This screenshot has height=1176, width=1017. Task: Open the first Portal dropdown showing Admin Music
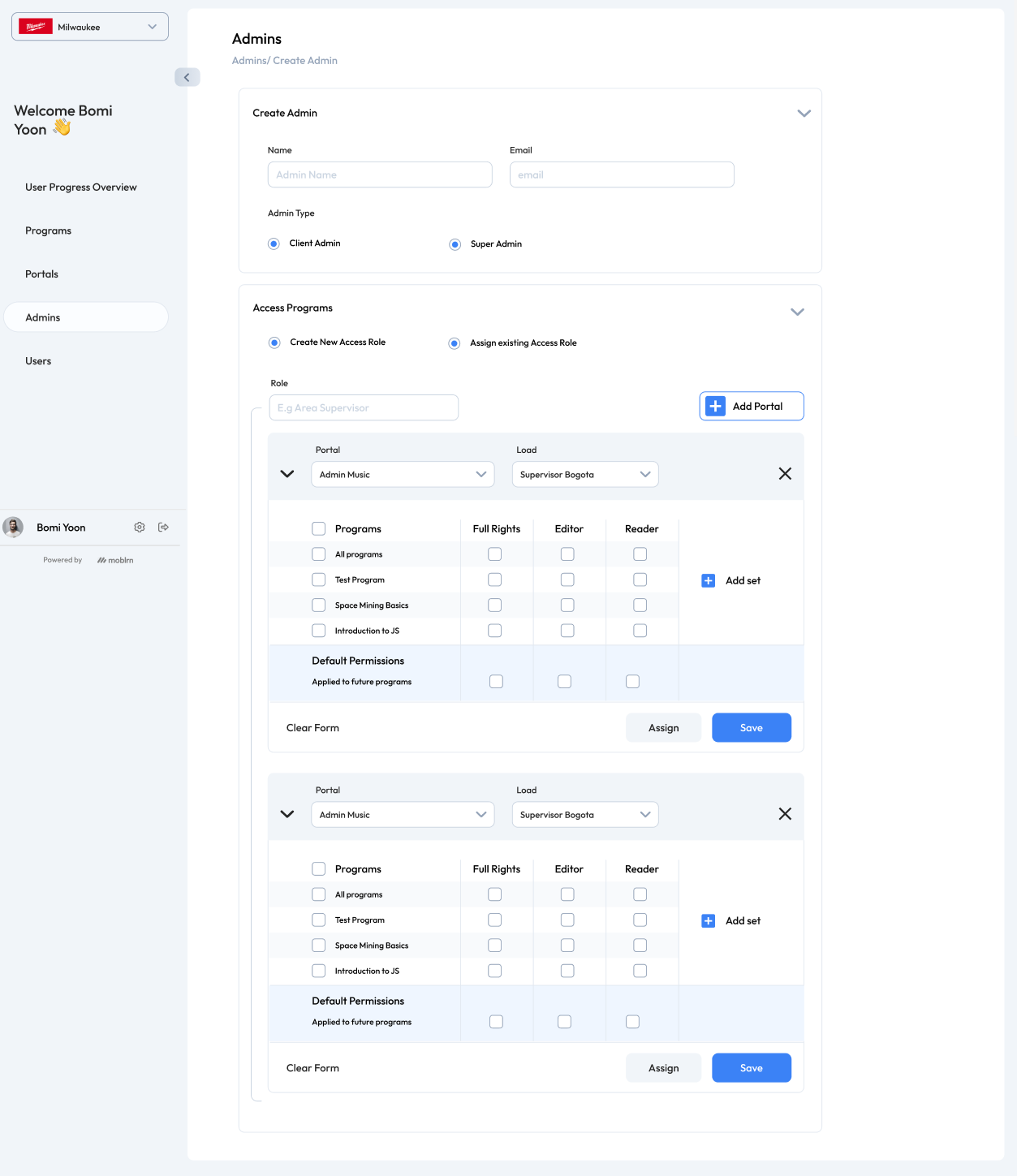click(x=403, y=475)
